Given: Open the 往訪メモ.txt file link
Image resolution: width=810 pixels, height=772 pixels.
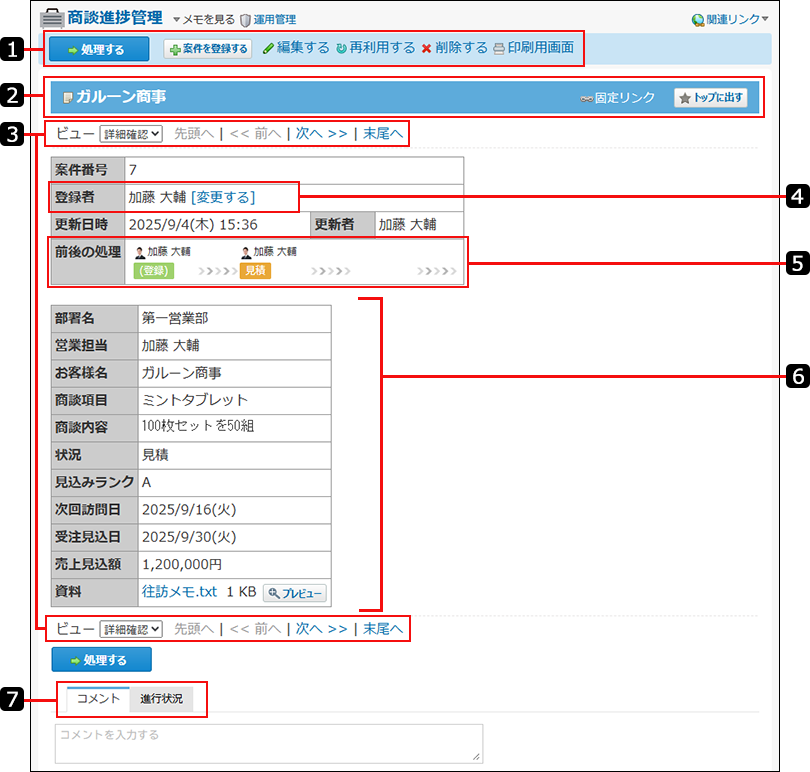Looking at the screenshot, I should (179, 592).
